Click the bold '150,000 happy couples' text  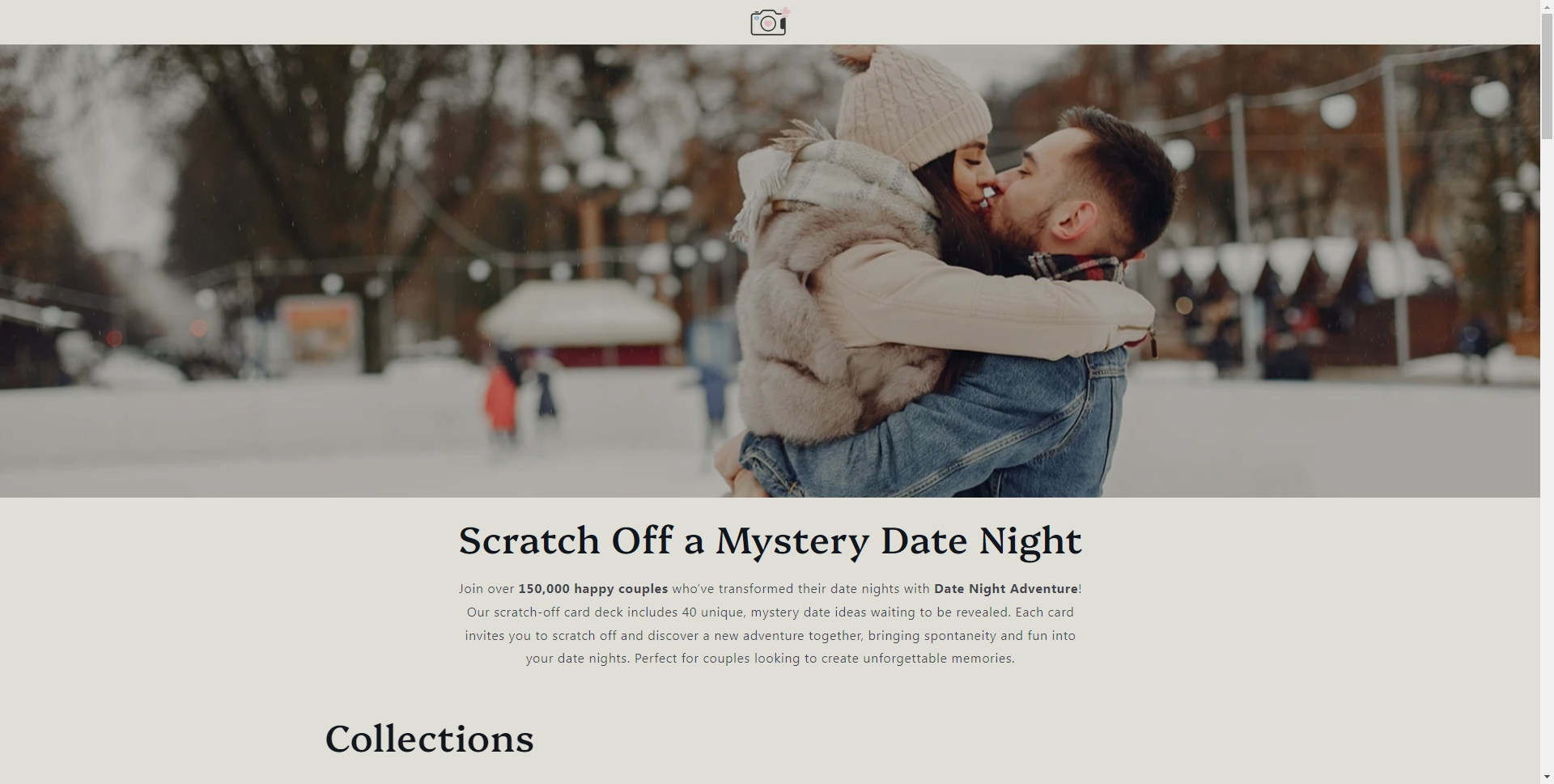(593, 589)
